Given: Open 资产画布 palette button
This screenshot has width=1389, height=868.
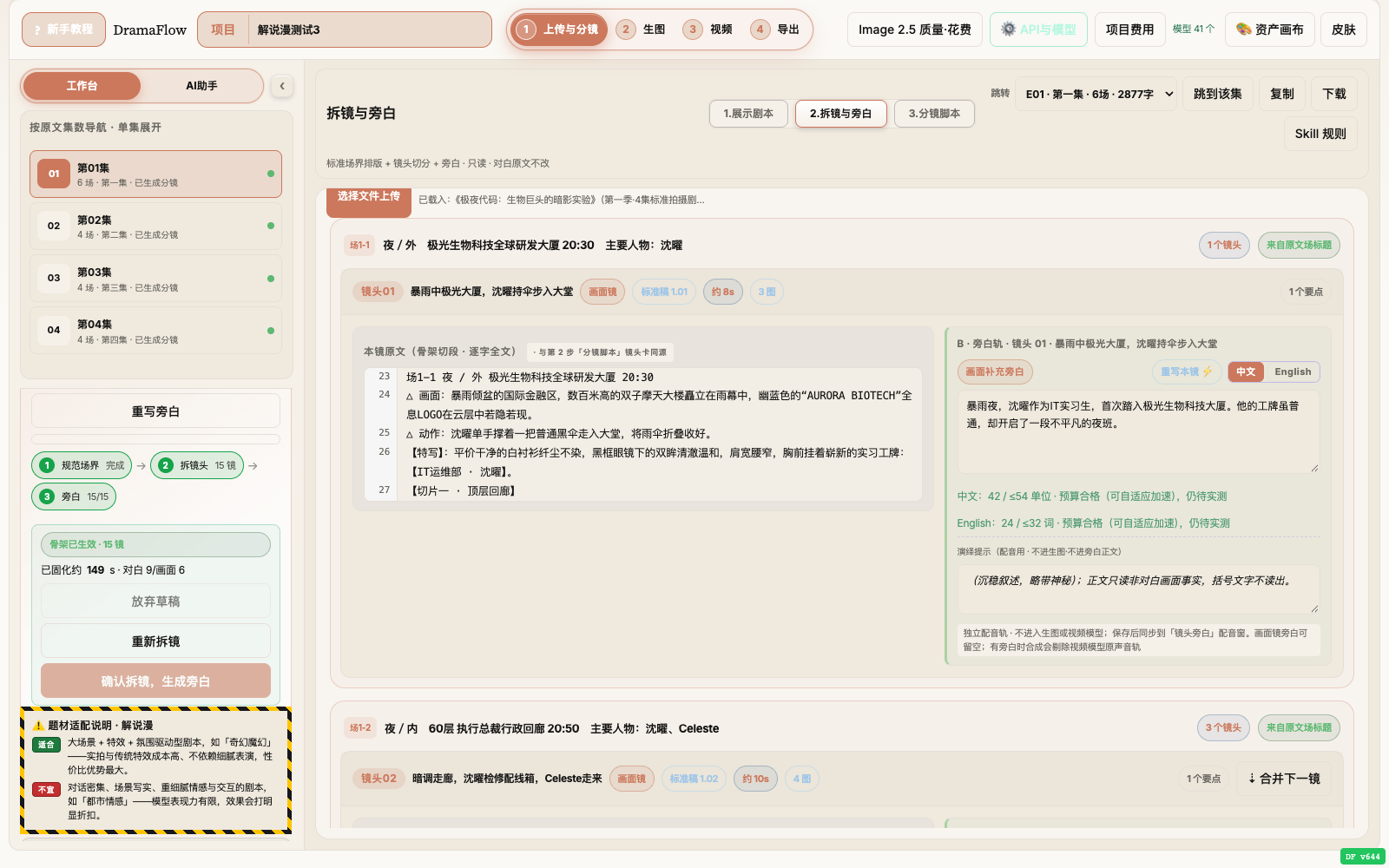Looking at the screenshot, I should click(x=1270, y=30).
